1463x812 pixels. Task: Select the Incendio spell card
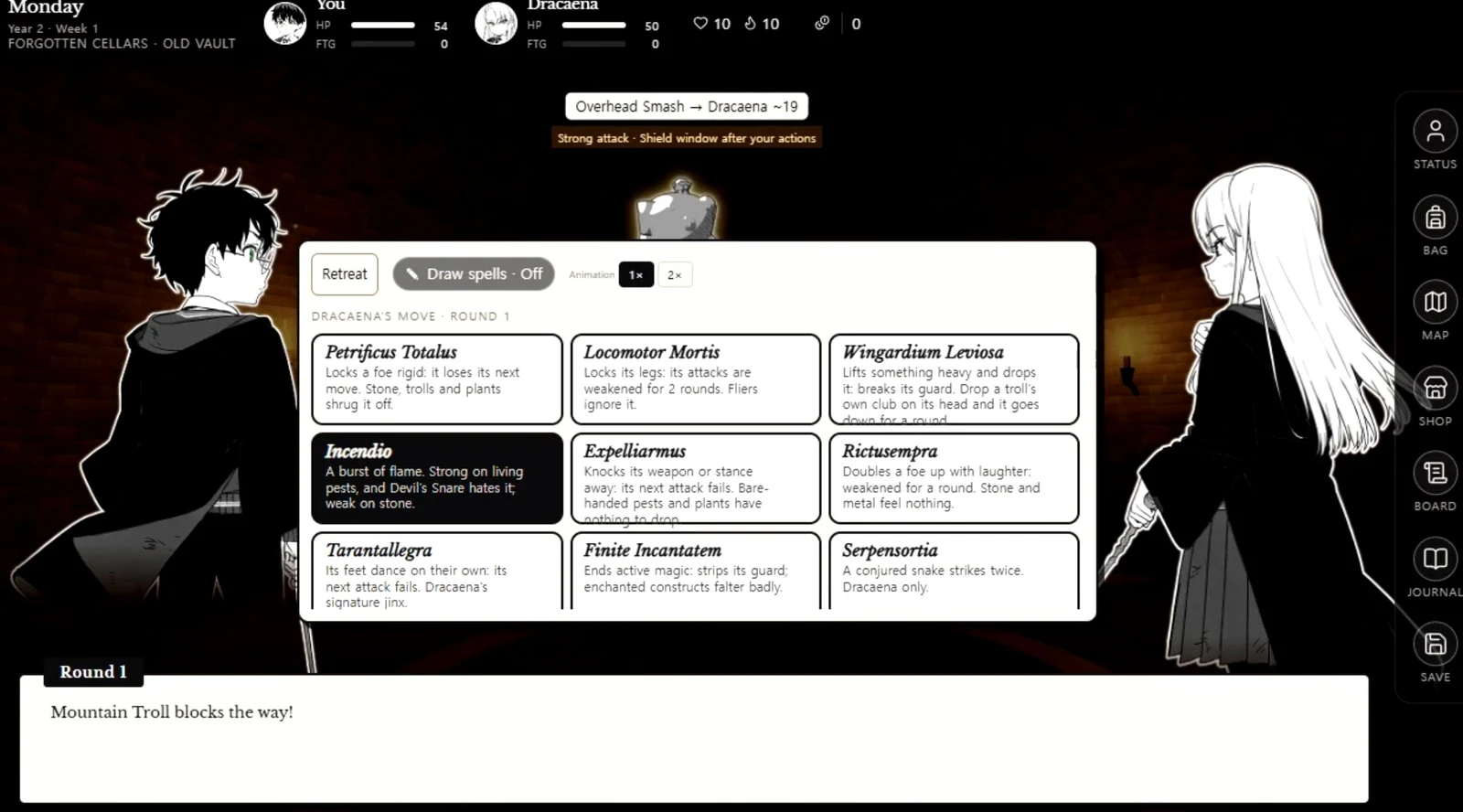(437, 478)
